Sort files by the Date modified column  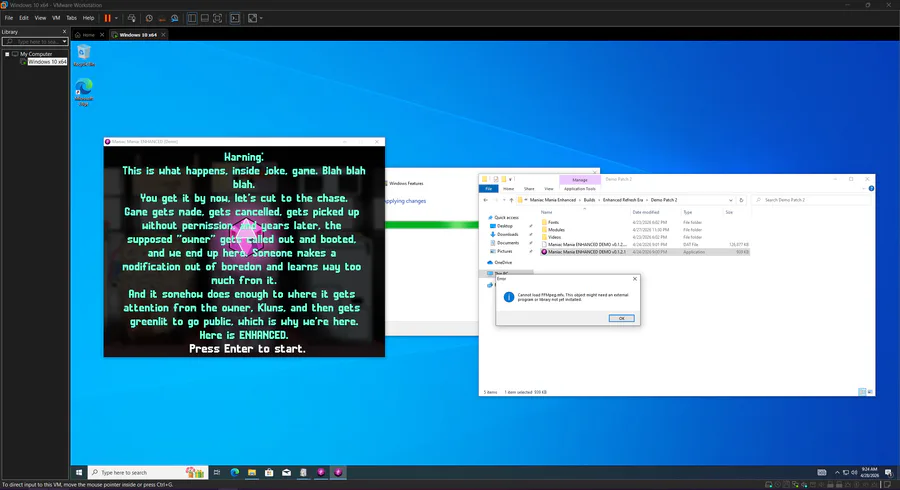[x=646, y=213]
